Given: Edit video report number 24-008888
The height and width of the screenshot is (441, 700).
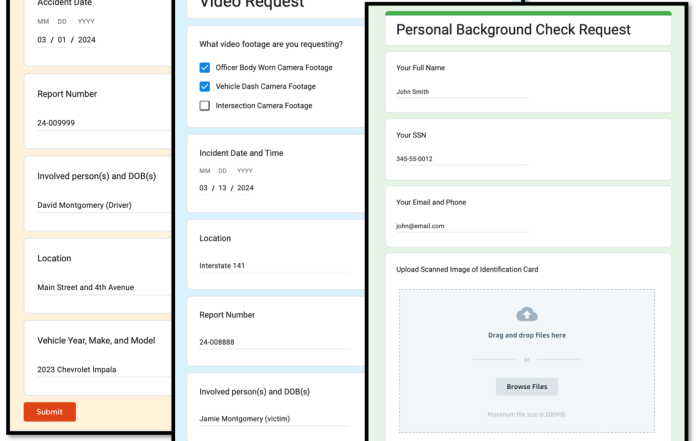Looking at the screenshot, I should 275,342.
